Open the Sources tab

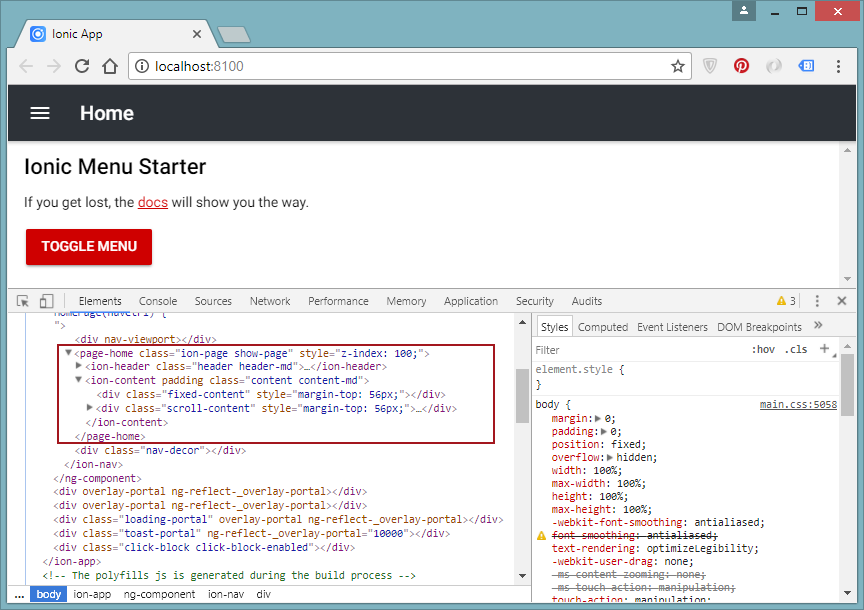tap(213, 301)
